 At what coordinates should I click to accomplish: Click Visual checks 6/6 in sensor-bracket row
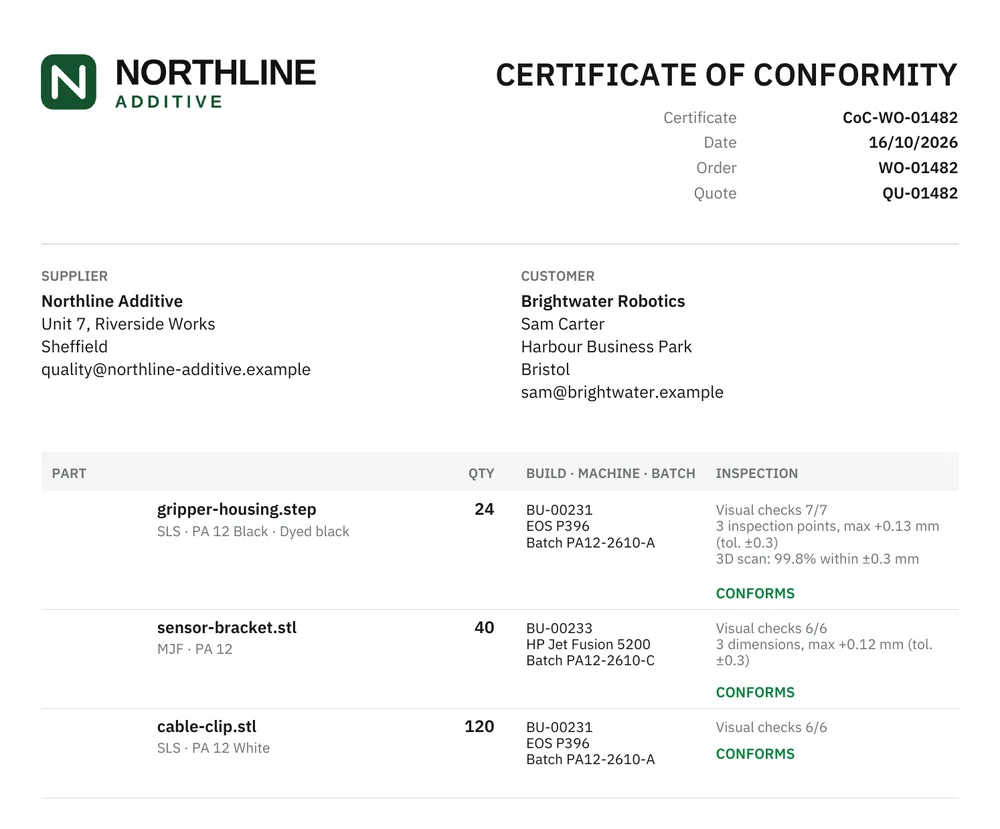tap(771, 628)
